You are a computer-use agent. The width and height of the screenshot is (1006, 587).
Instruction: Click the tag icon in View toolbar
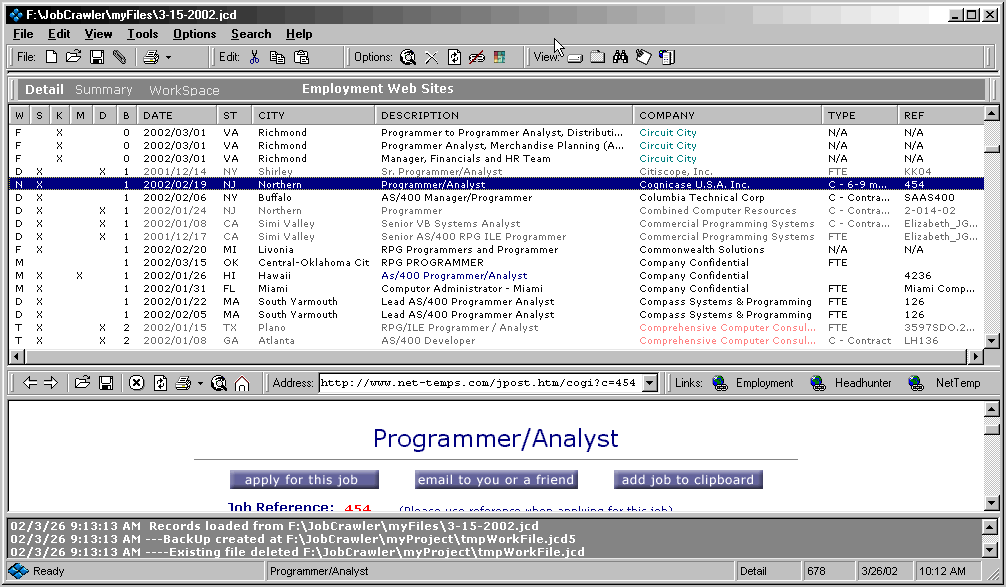click(x=644, y=57)
